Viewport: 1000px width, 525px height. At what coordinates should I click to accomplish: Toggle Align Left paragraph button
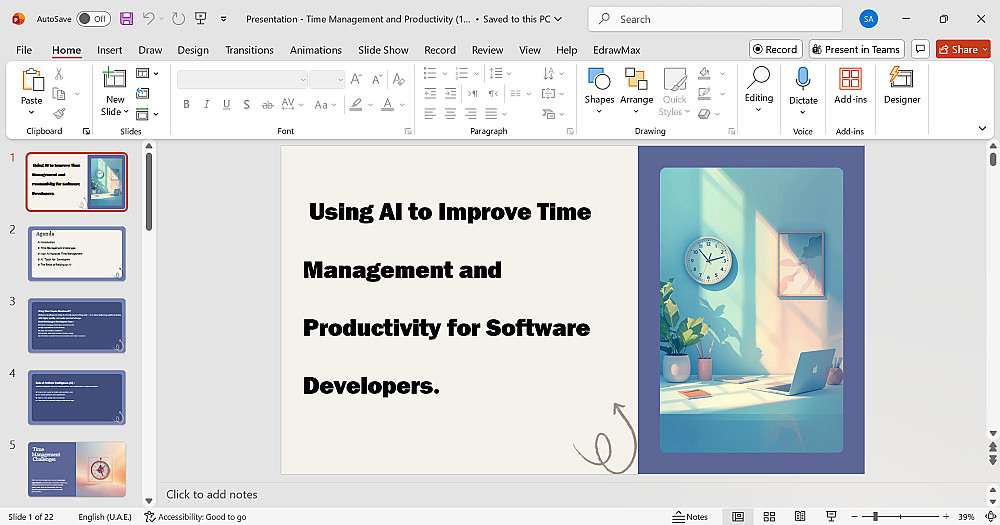tap(430, 114)
